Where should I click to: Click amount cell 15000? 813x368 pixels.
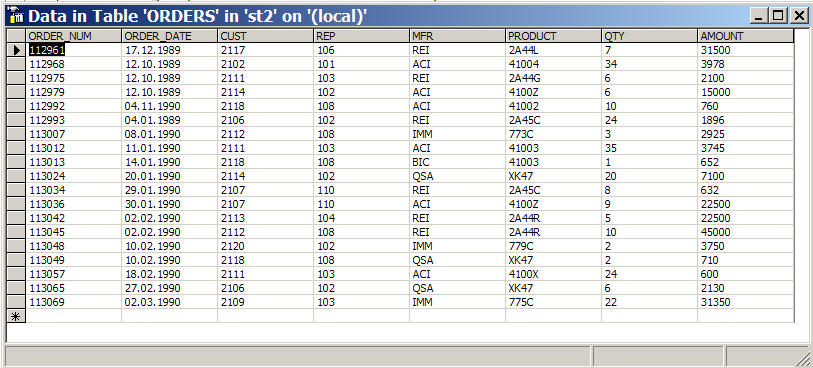pyautogui.click(x=746, y=92)
